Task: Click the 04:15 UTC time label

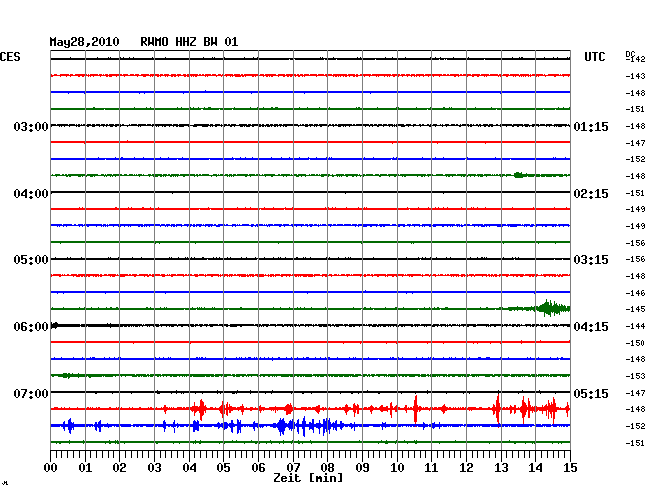Action: (591, 327)
